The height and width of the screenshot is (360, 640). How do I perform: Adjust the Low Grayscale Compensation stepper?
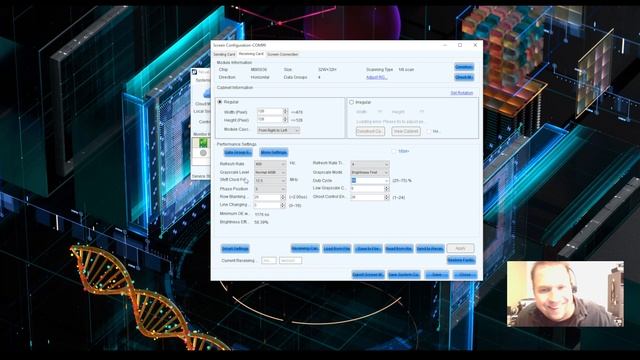pos(387,189)
